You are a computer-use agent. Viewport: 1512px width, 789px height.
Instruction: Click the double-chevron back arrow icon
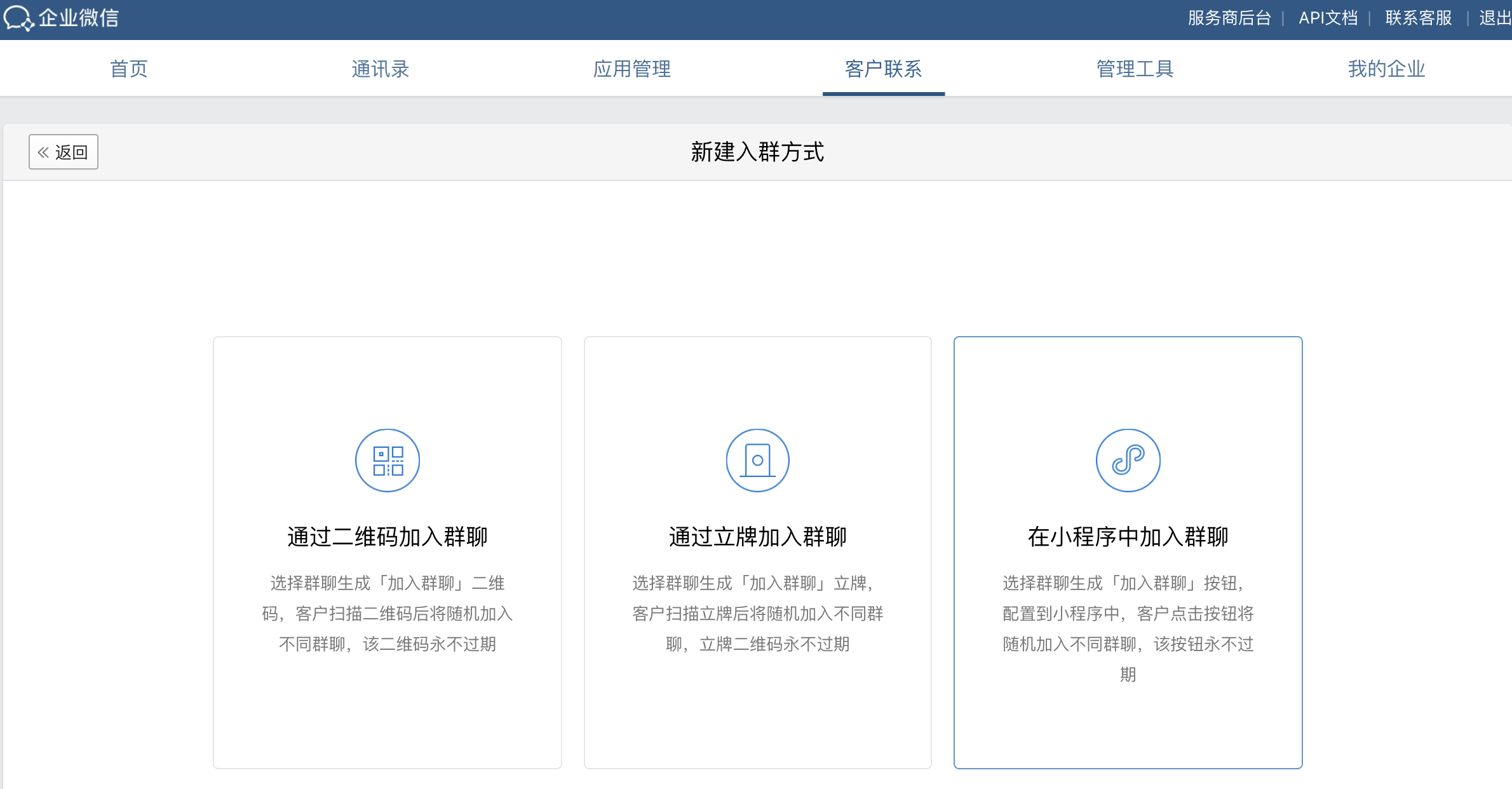[x=43, y=152]
